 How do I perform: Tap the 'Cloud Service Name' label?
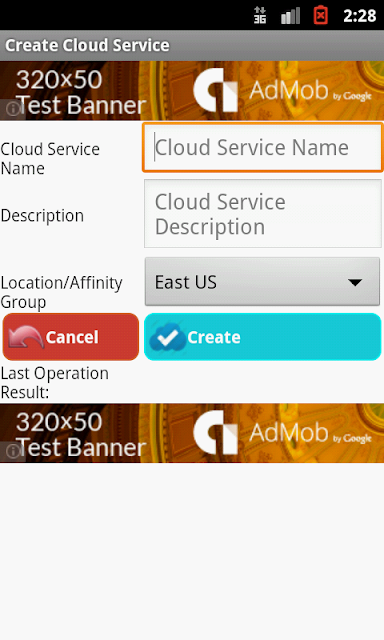pyautogui.click(x=50, y=159)
